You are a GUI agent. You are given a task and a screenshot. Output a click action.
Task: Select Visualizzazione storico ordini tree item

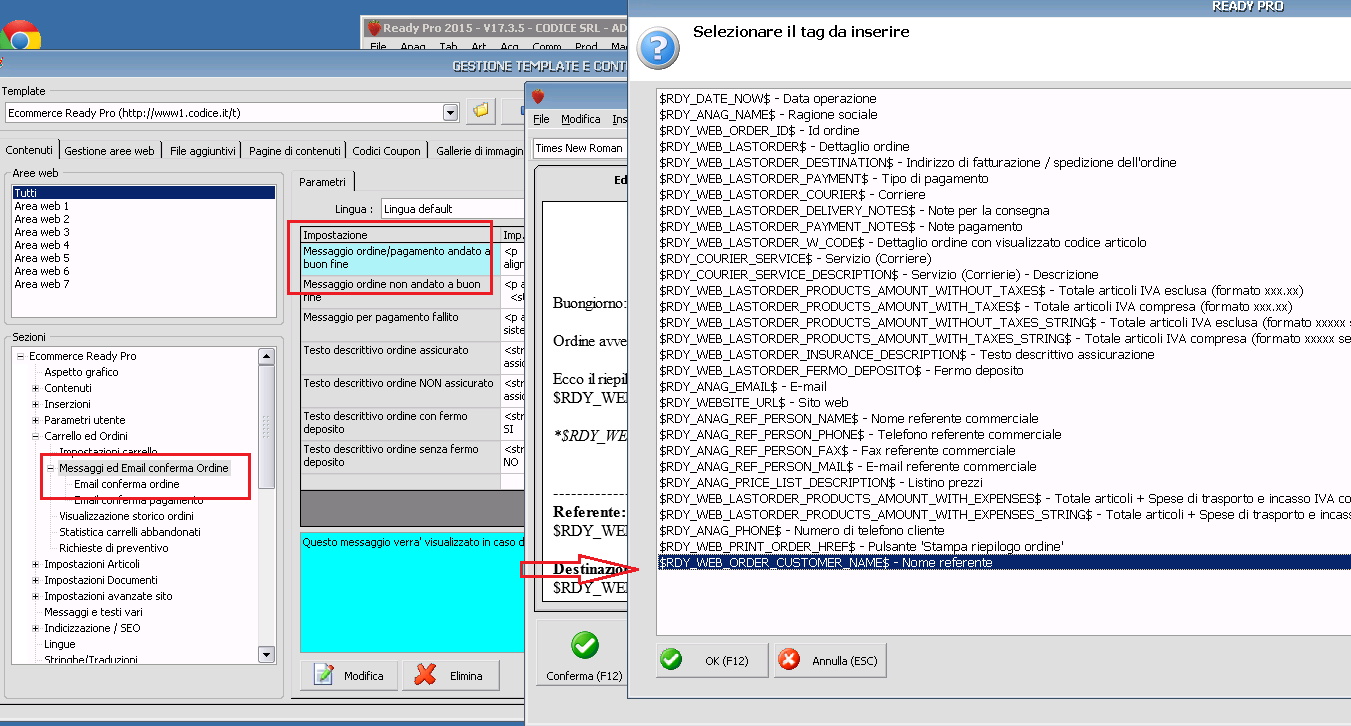(x=126, y=516)
